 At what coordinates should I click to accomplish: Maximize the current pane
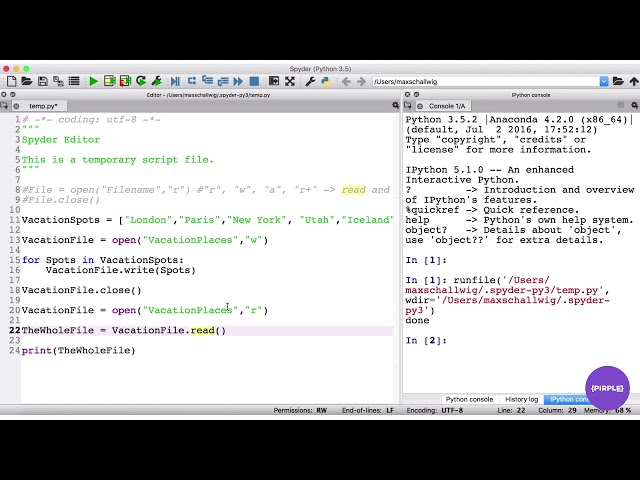click(x=274, y=81)
